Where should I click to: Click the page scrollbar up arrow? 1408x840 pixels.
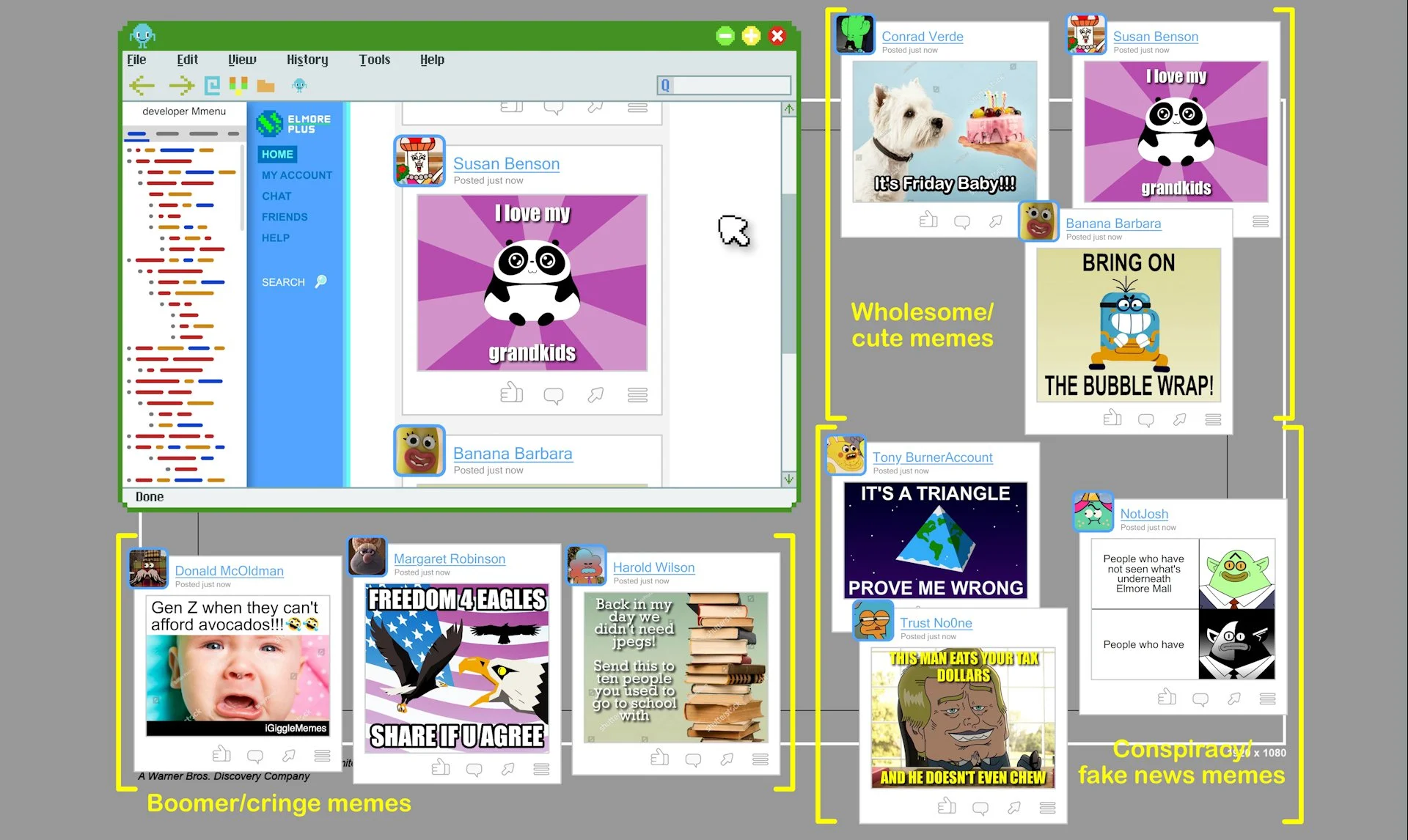789,108
